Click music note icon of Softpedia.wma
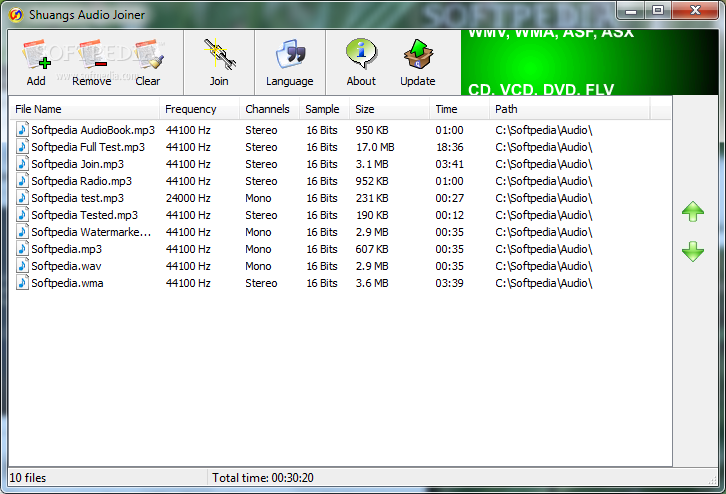The width and height of the screenshot is (726, 494). click(22, 283)
